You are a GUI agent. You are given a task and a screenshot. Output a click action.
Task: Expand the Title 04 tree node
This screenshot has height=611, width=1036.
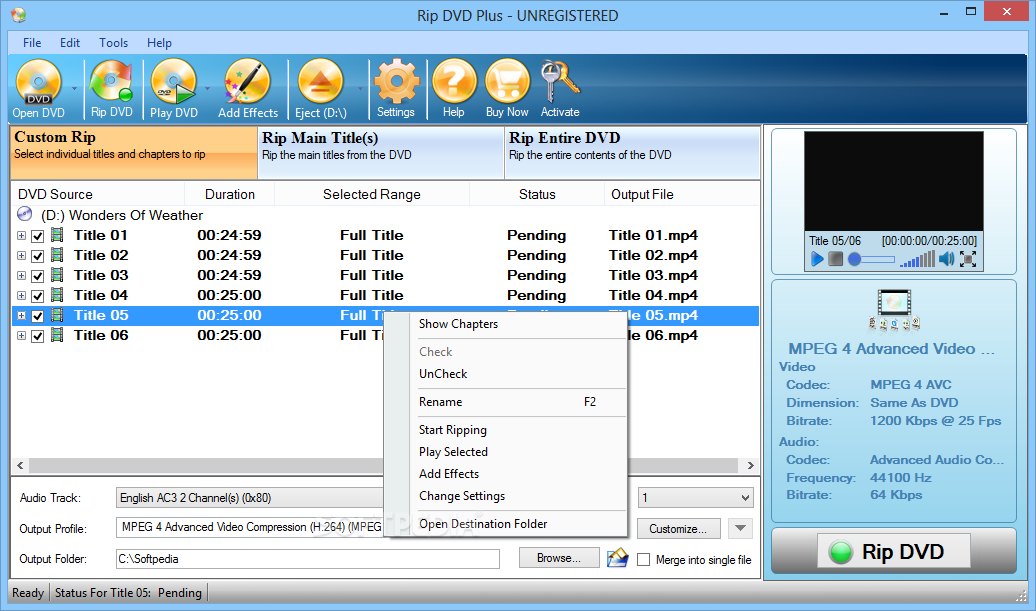[22, 296]
